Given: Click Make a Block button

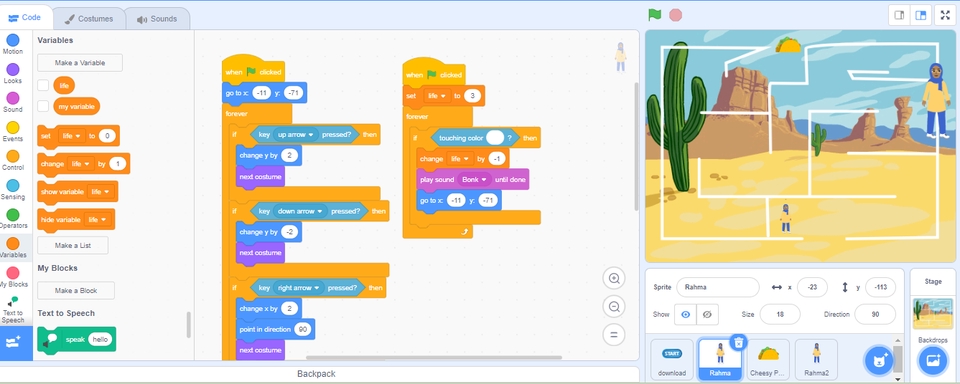Looking at the screenshot, I should pos(76,290).
